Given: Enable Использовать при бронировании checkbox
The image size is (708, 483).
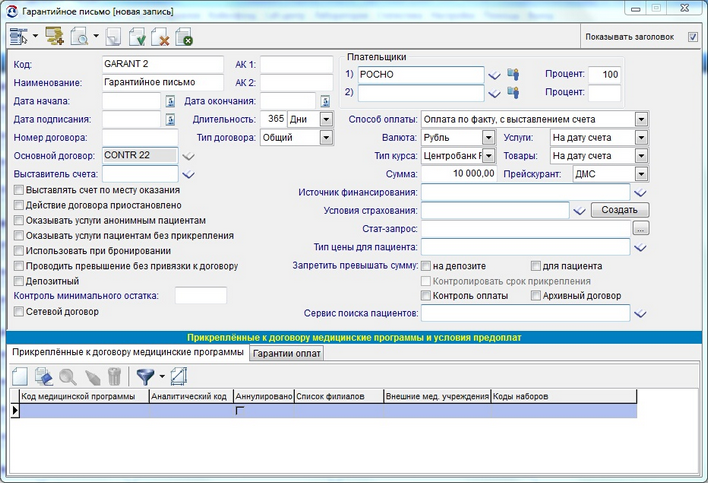Looking at the screenshot, I should pyautogui.click(x=19, y=251).
